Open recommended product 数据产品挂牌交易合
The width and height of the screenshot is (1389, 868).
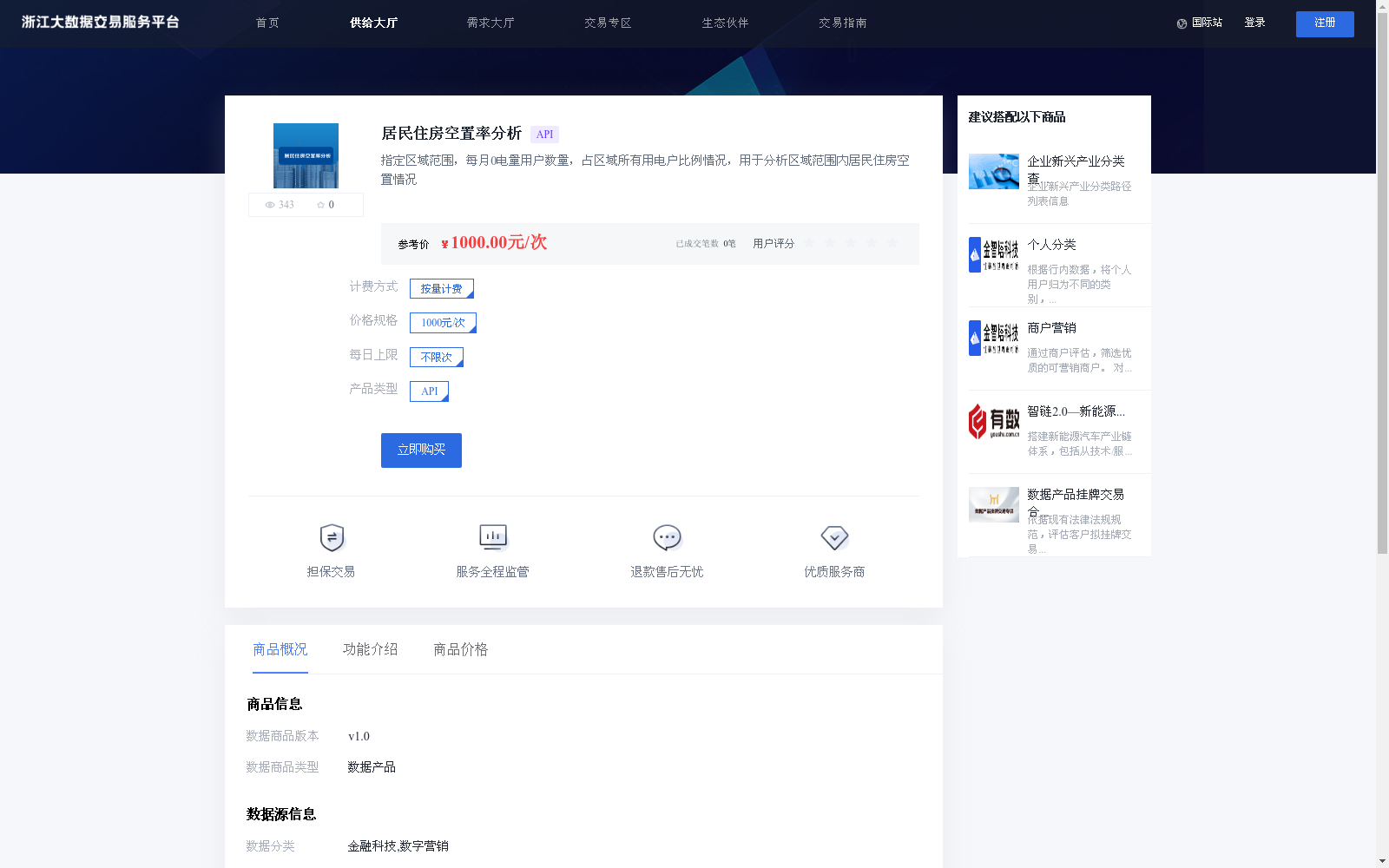click(x=1076, y=503)
